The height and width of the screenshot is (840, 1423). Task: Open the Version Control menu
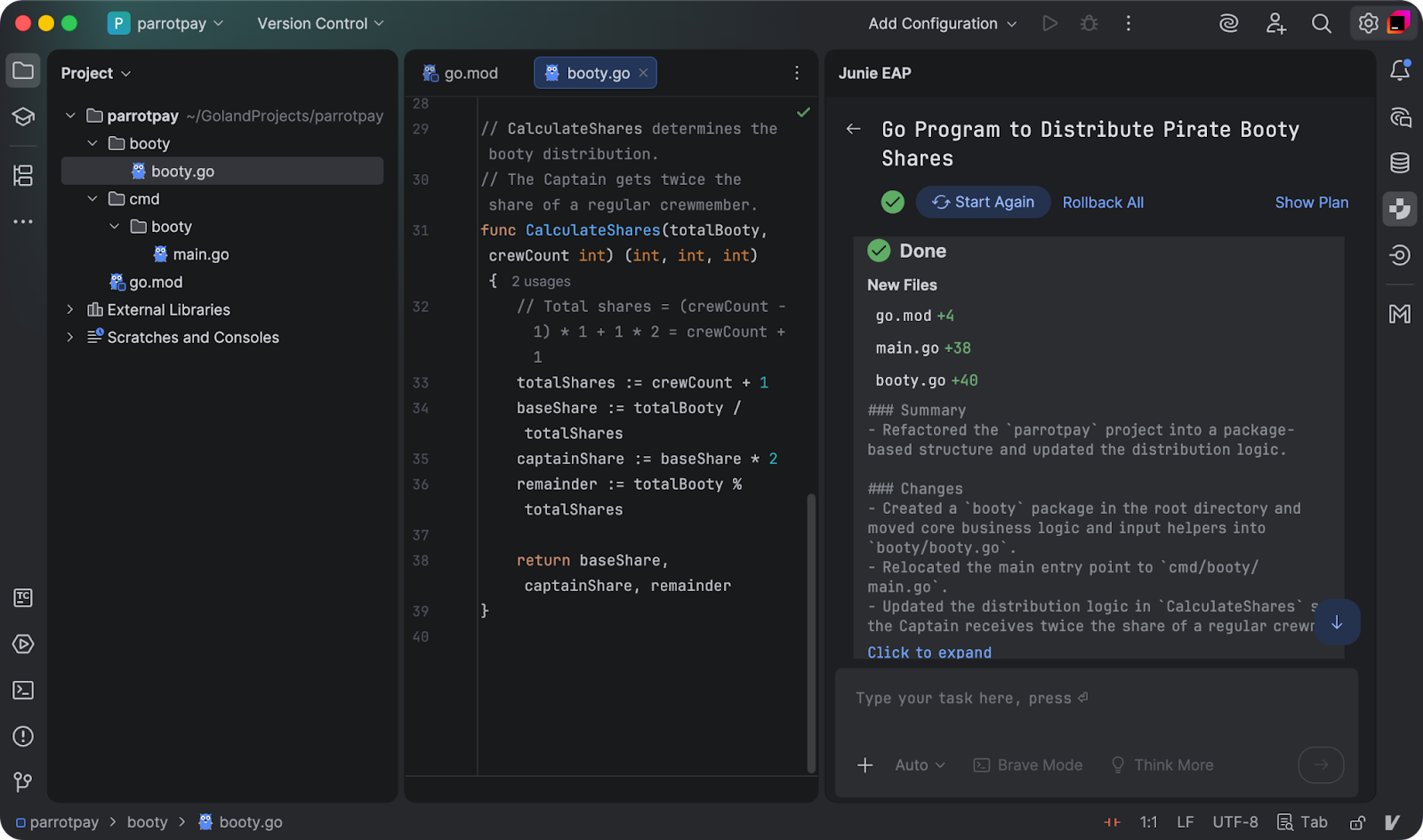tap(320, 24)
